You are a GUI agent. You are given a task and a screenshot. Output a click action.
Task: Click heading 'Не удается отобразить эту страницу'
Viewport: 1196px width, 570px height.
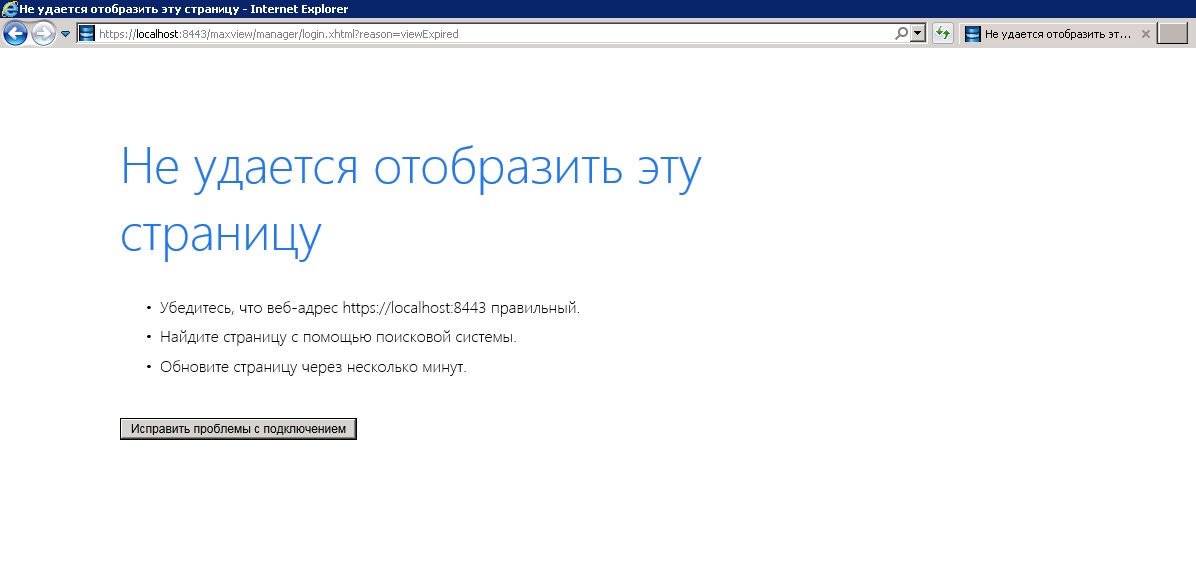(x=410, y=200)
